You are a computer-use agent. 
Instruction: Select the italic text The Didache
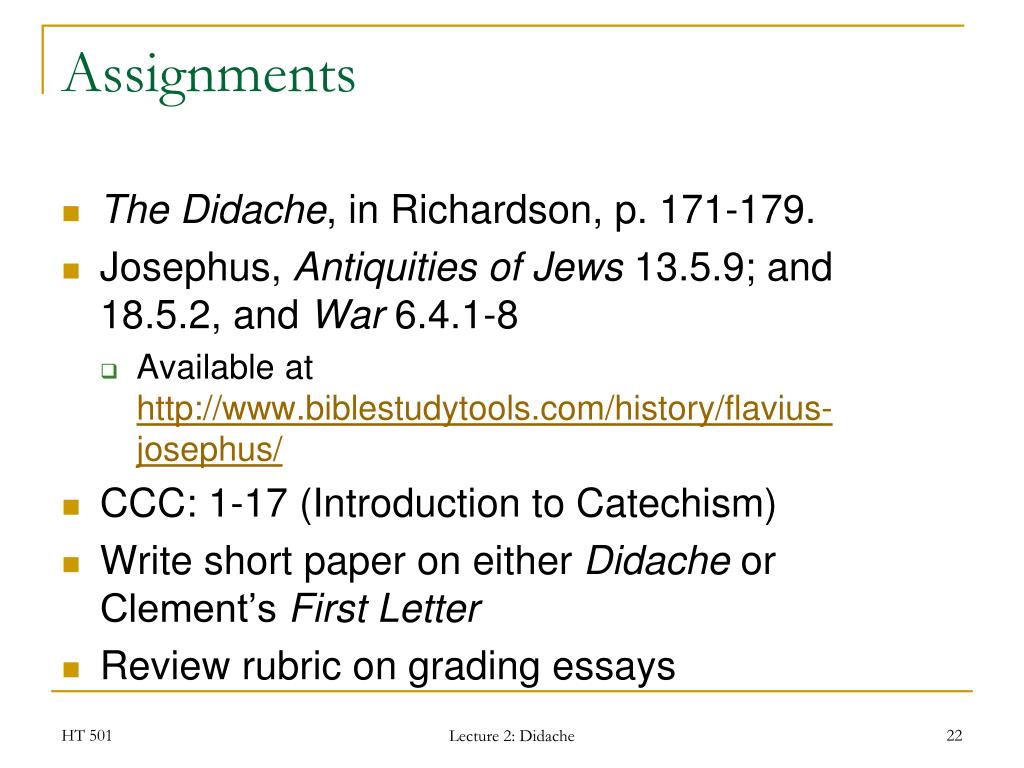tap(214, 210)
